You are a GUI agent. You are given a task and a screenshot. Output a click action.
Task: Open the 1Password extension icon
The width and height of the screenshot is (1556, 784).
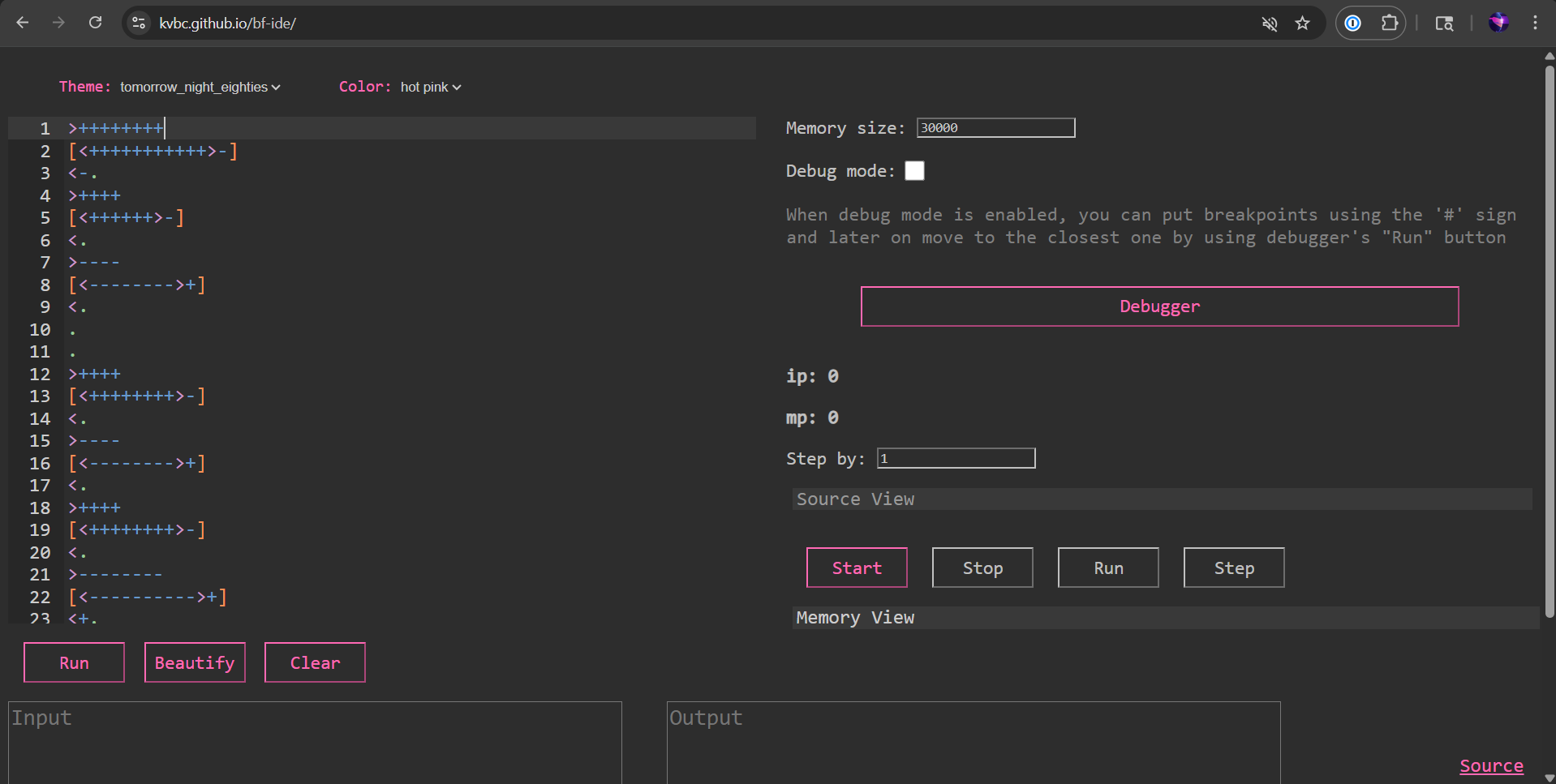coord(1352,24)
